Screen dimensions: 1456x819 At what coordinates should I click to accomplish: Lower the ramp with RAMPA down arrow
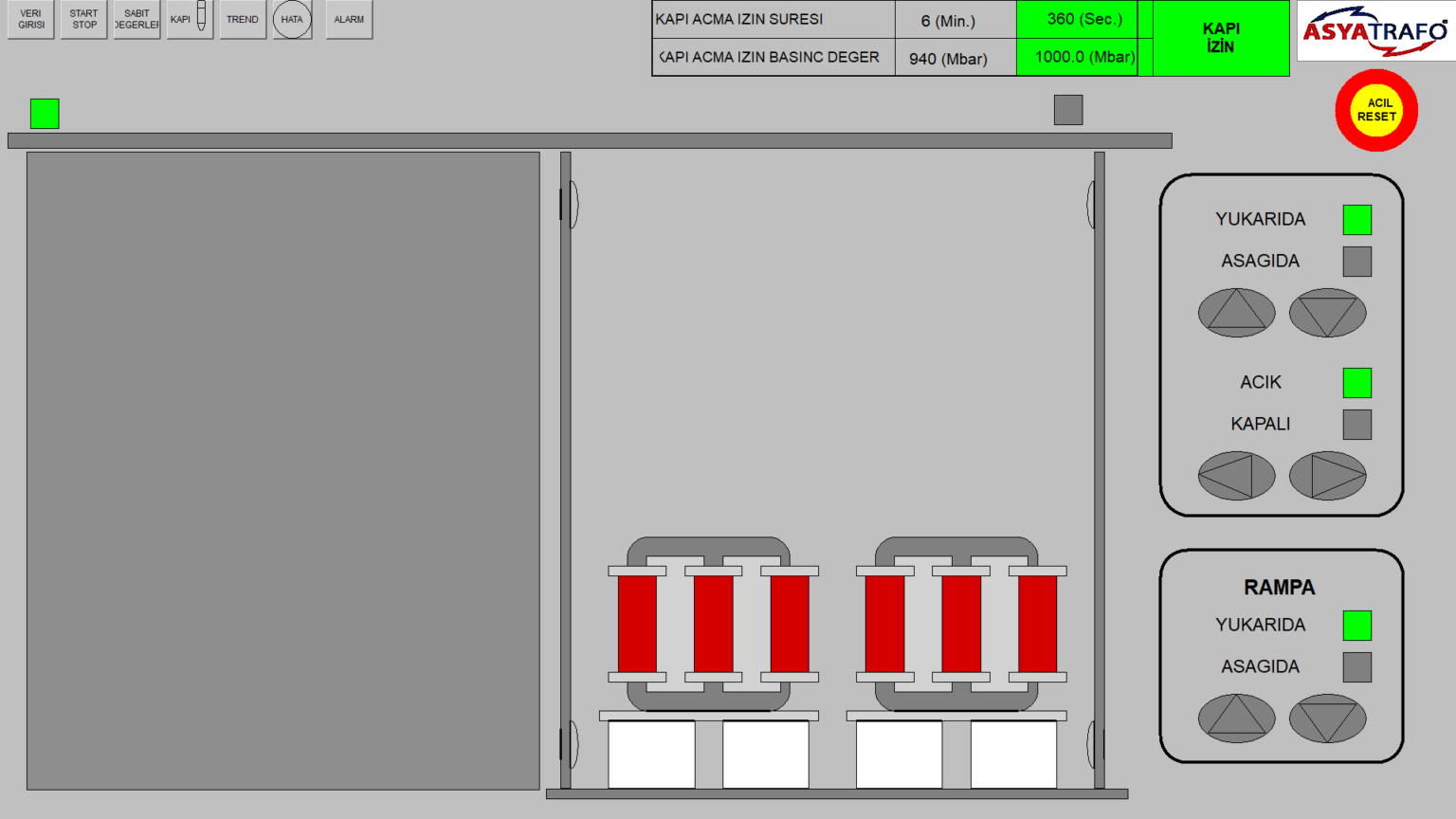pos(1327,719)
